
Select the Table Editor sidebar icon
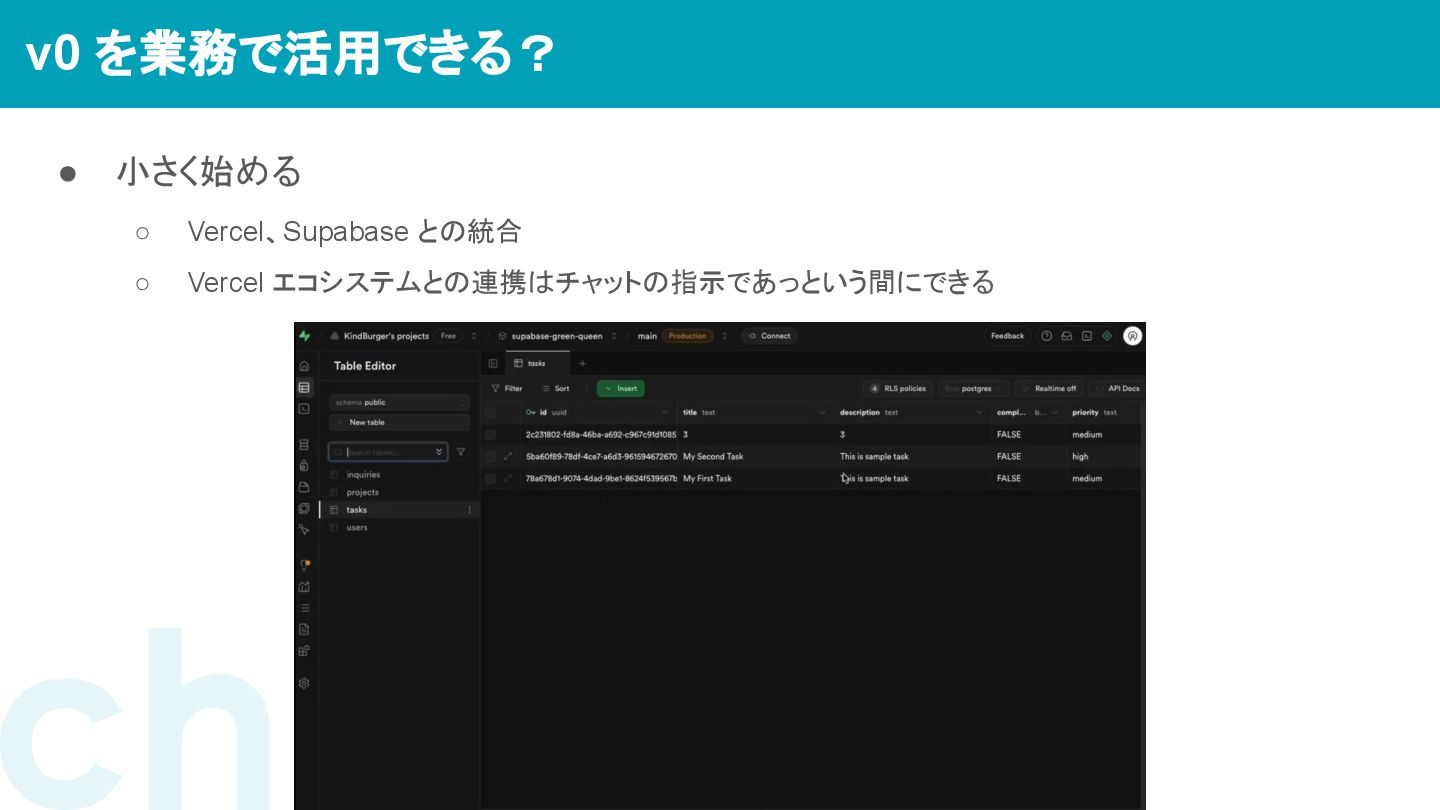click(x=304, y=387)
